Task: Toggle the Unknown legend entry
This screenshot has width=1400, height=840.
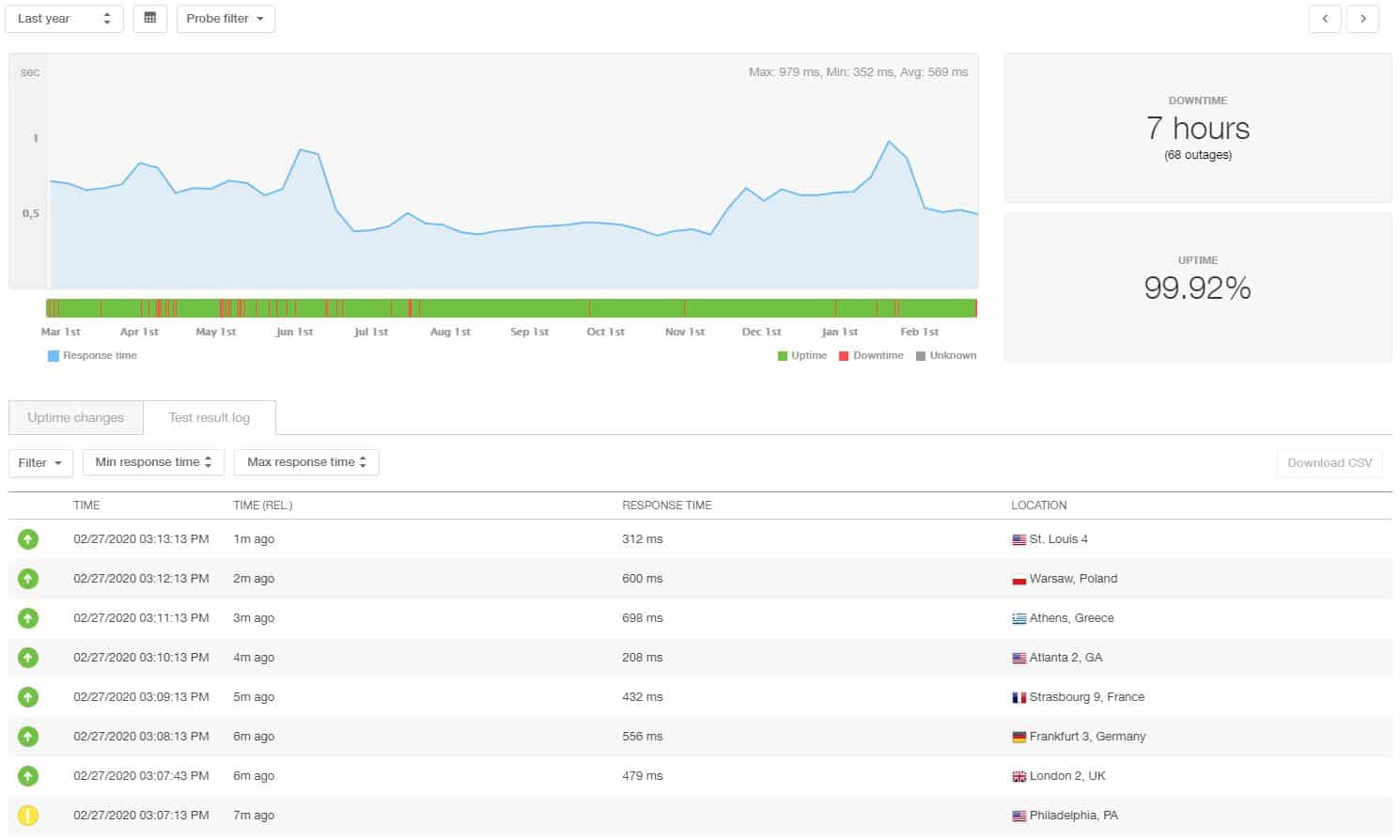Action: [946, 355]
